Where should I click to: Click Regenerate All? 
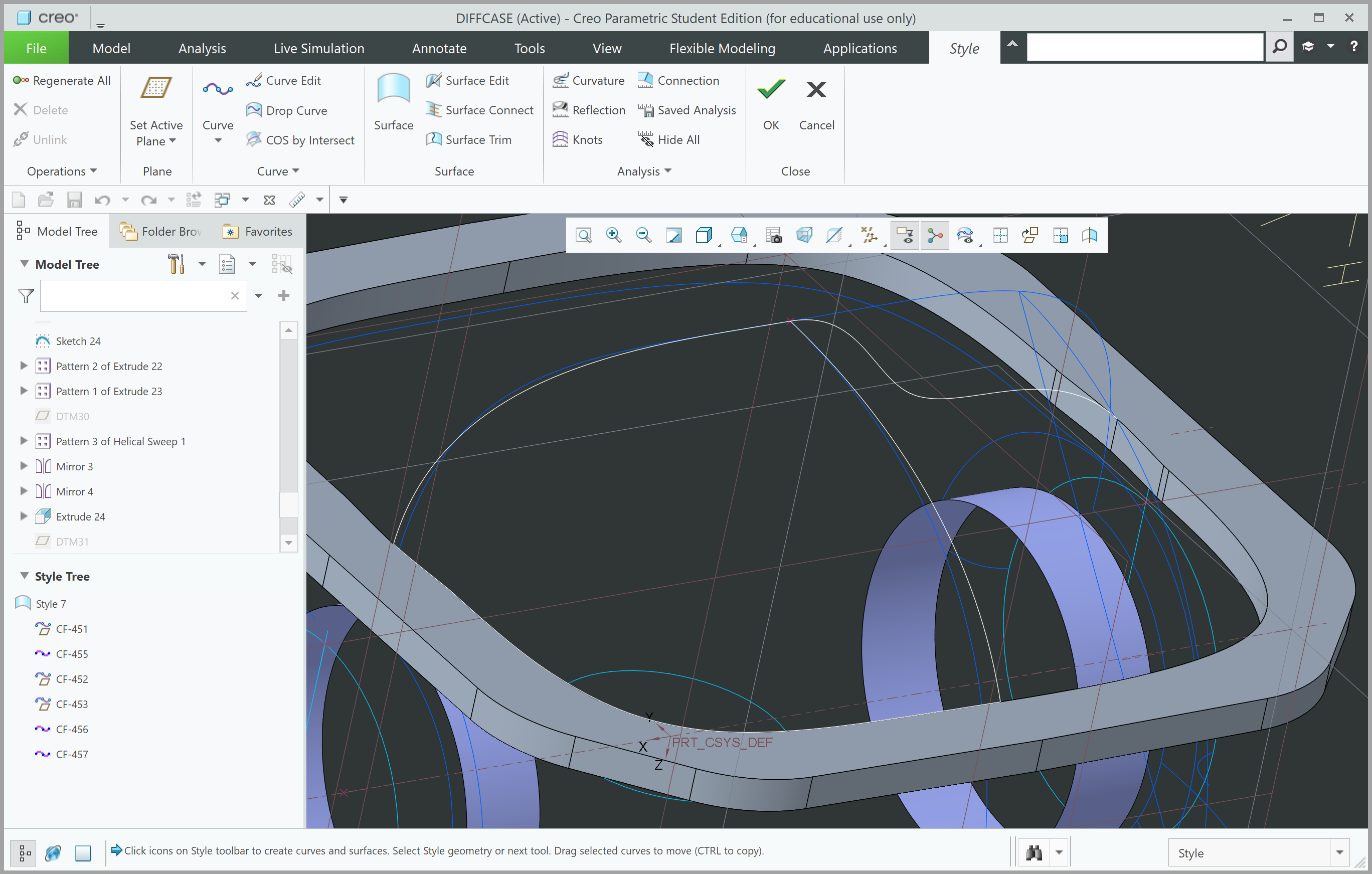click(x=62, y=80)
